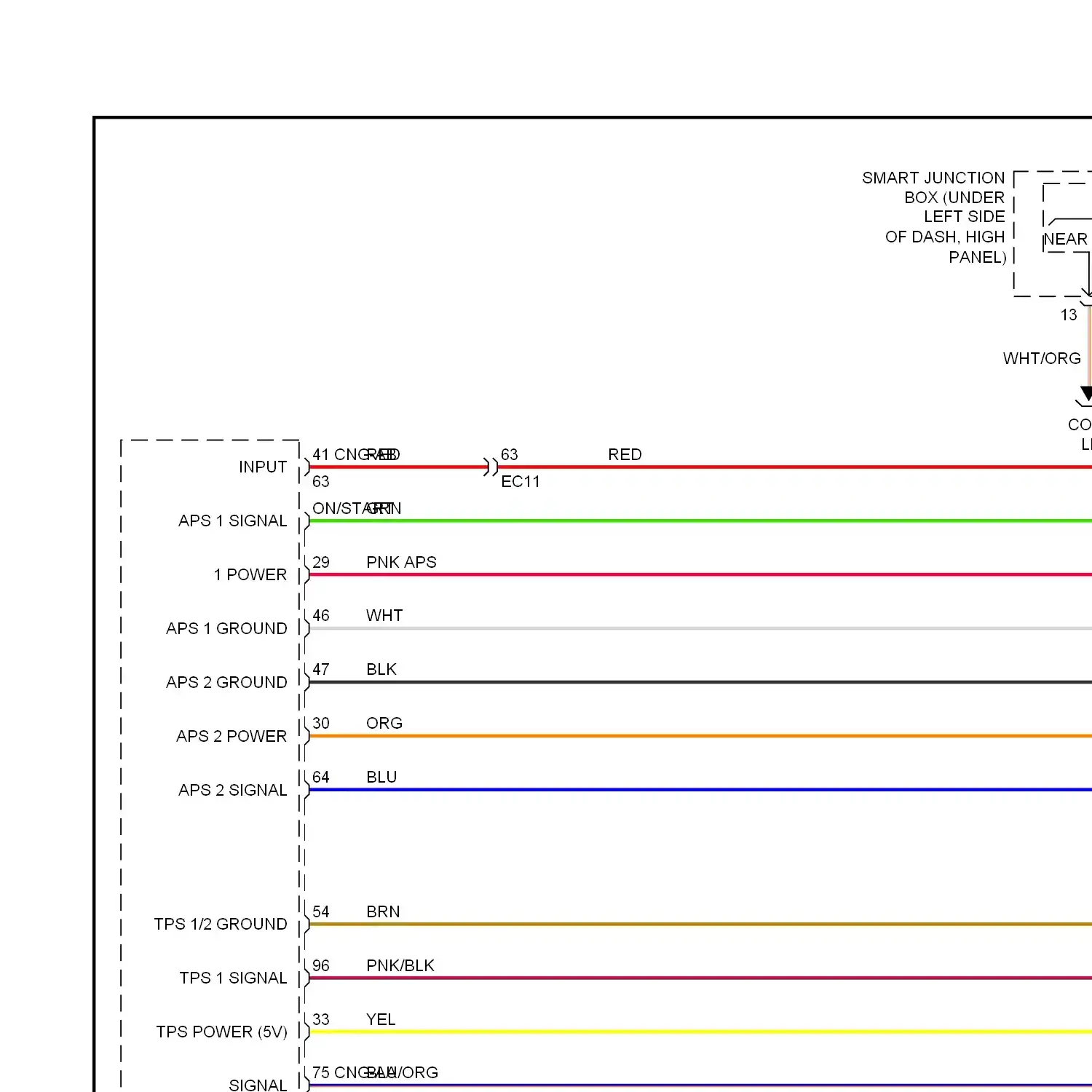Select the APS 2 POWER label
Image resolution: width=1092 pixels, height=1092 pixels.
tap(232, 736)
